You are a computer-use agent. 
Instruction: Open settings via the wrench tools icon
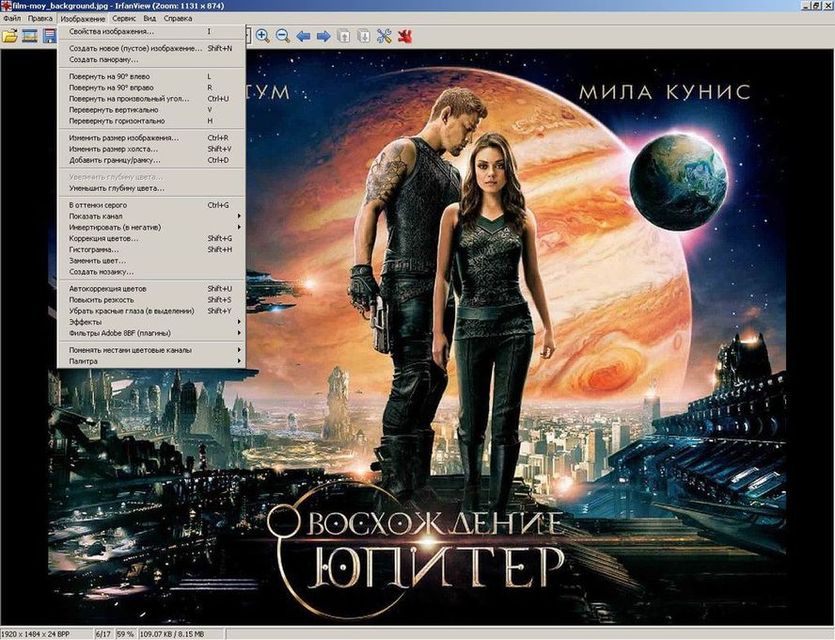(x=385, y=36)
